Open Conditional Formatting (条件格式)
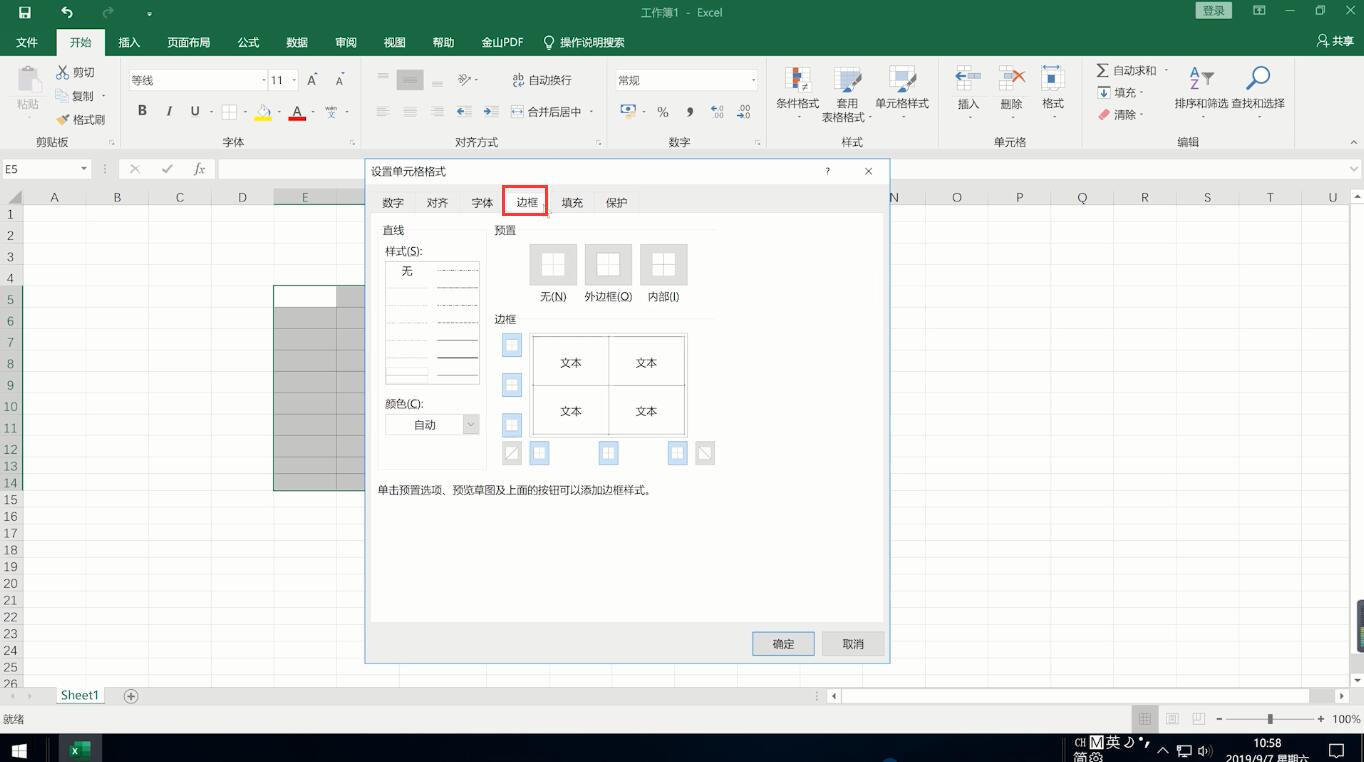Image resolution: width=1364 pixels, height=762 pixels. click(x=797, y=94)
